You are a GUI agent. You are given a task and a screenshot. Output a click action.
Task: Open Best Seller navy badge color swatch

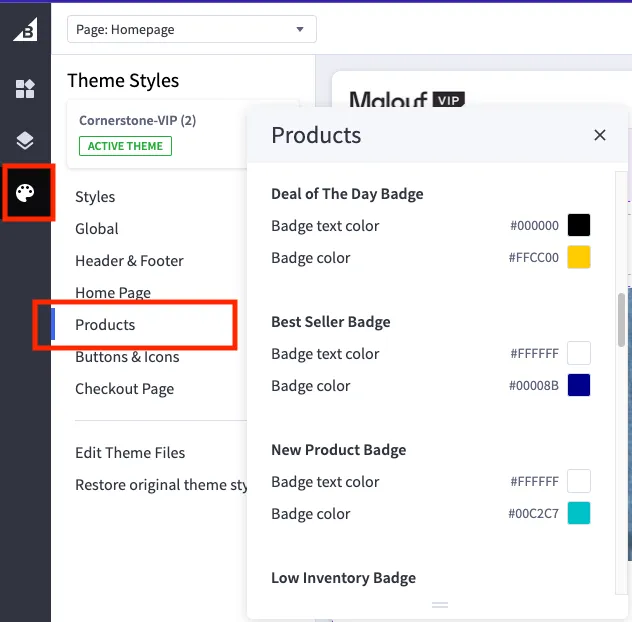(579, 385)
